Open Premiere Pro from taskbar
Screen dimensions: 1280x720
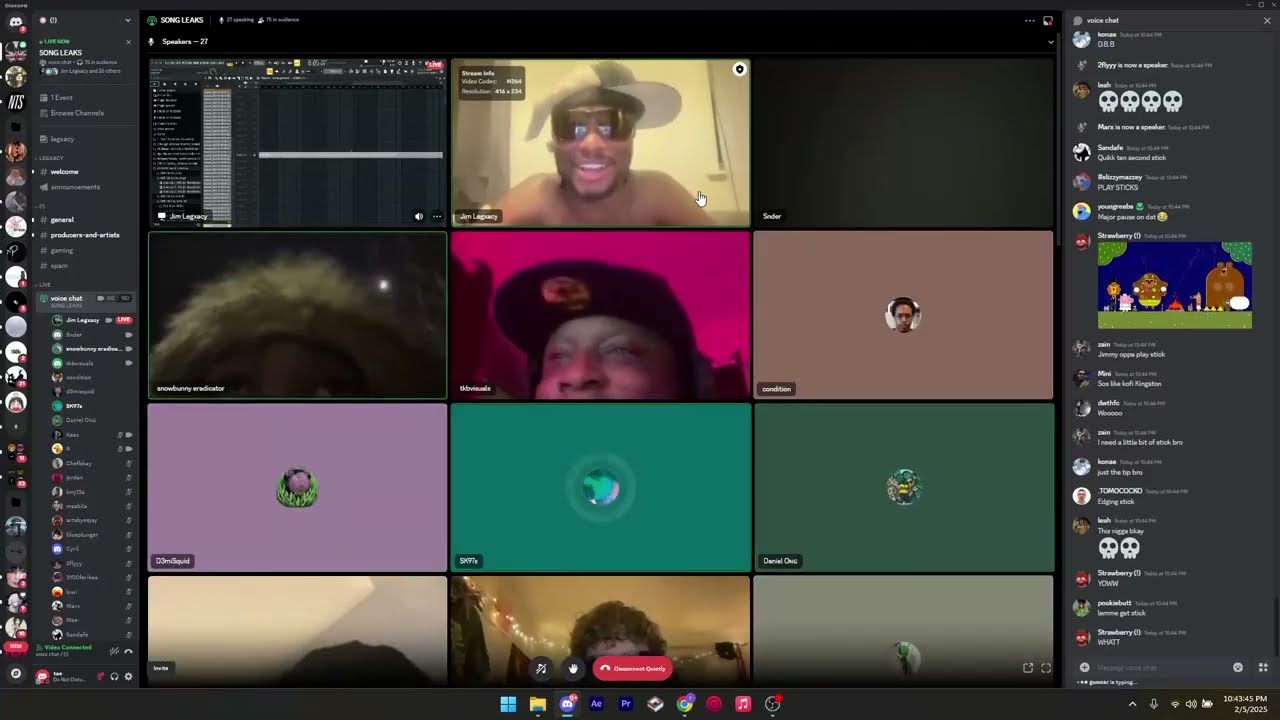click(x=626, y=704)
